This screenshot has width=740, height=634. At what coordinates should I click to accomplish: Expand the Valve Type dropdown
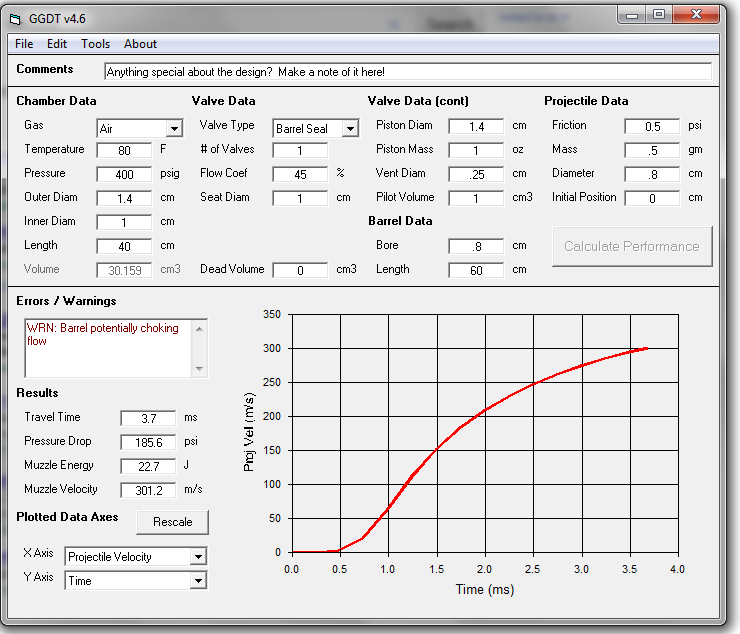coord(349,129)
